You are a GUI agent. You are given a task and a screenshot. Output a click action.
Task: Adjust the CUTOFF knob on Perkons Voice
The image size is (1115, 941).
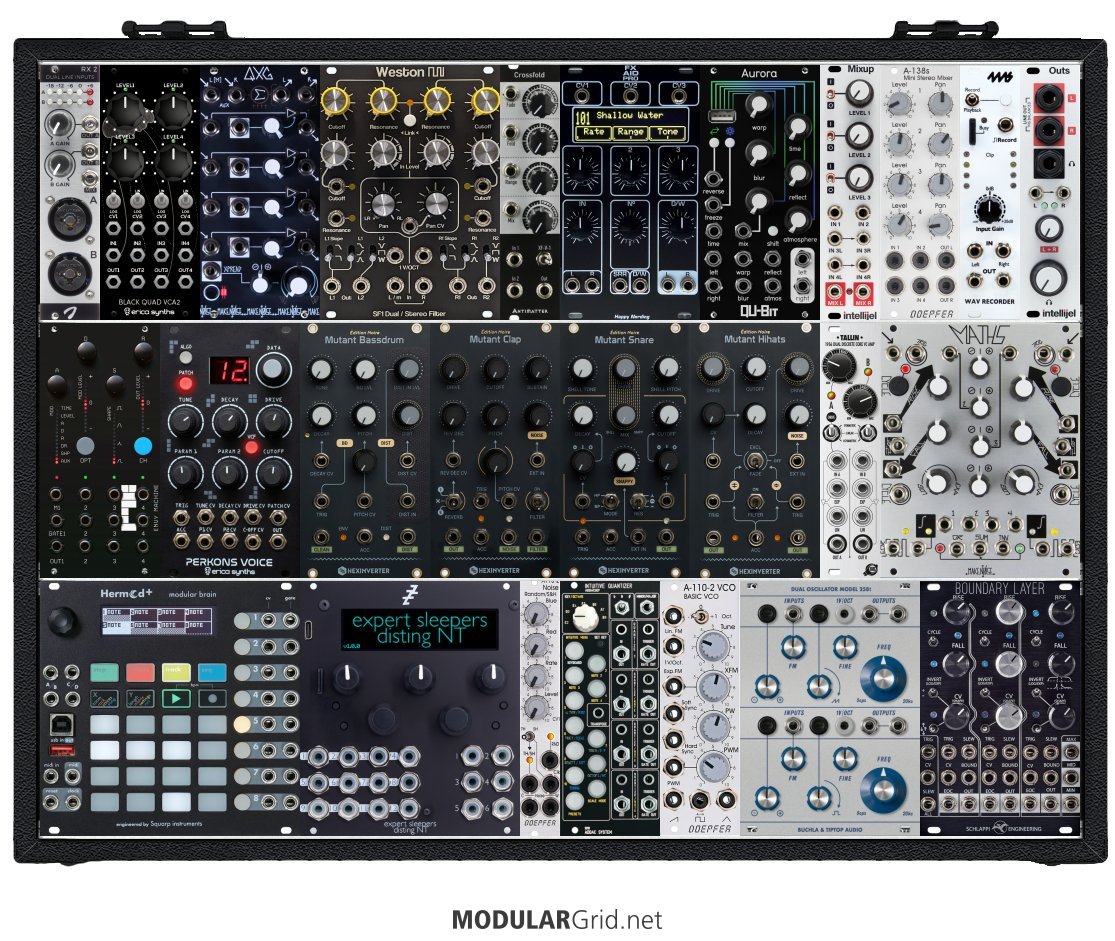[x=273, y=472]
